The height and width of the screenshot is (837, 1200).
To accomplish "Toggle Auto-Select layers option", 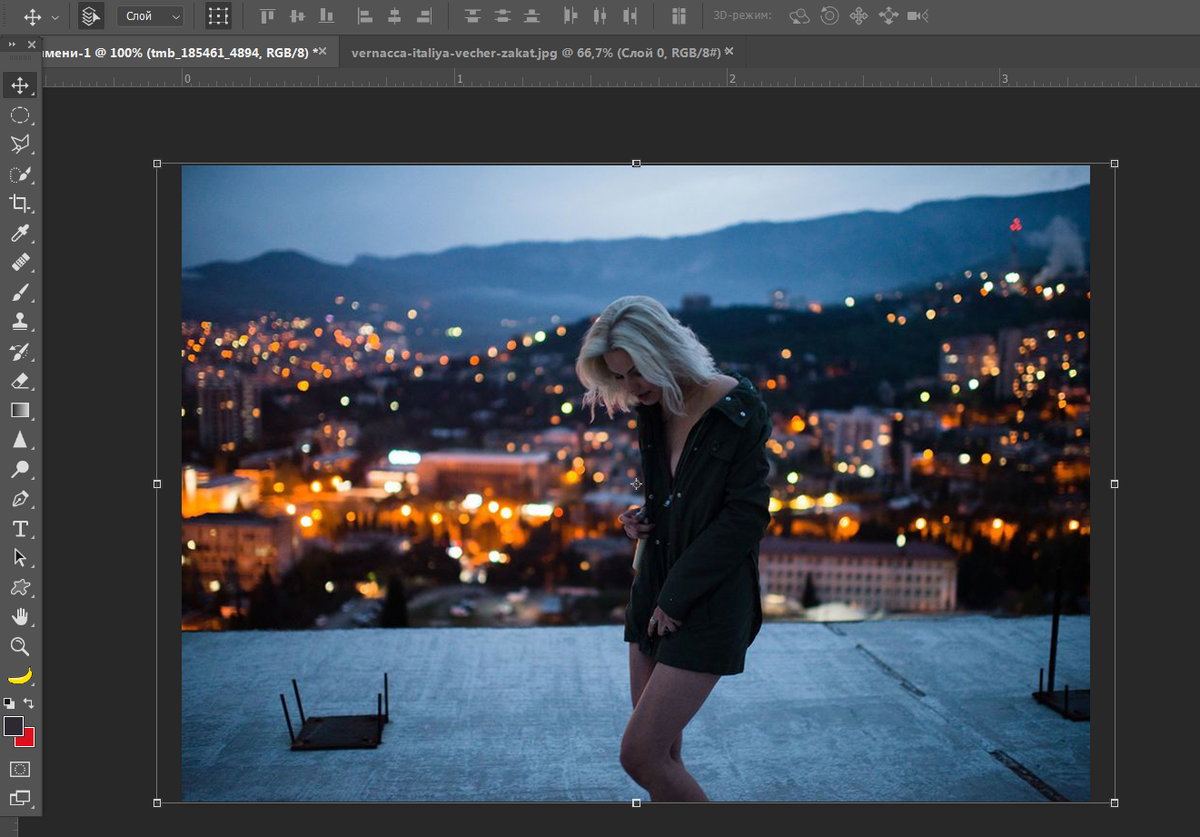I will (x=91, y=16).
